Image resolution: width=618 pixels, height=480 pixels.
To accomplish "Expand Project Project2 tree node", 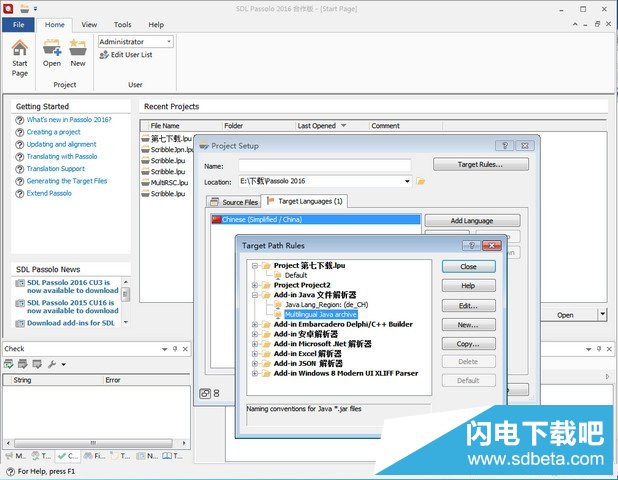I will tap(255, 285).
